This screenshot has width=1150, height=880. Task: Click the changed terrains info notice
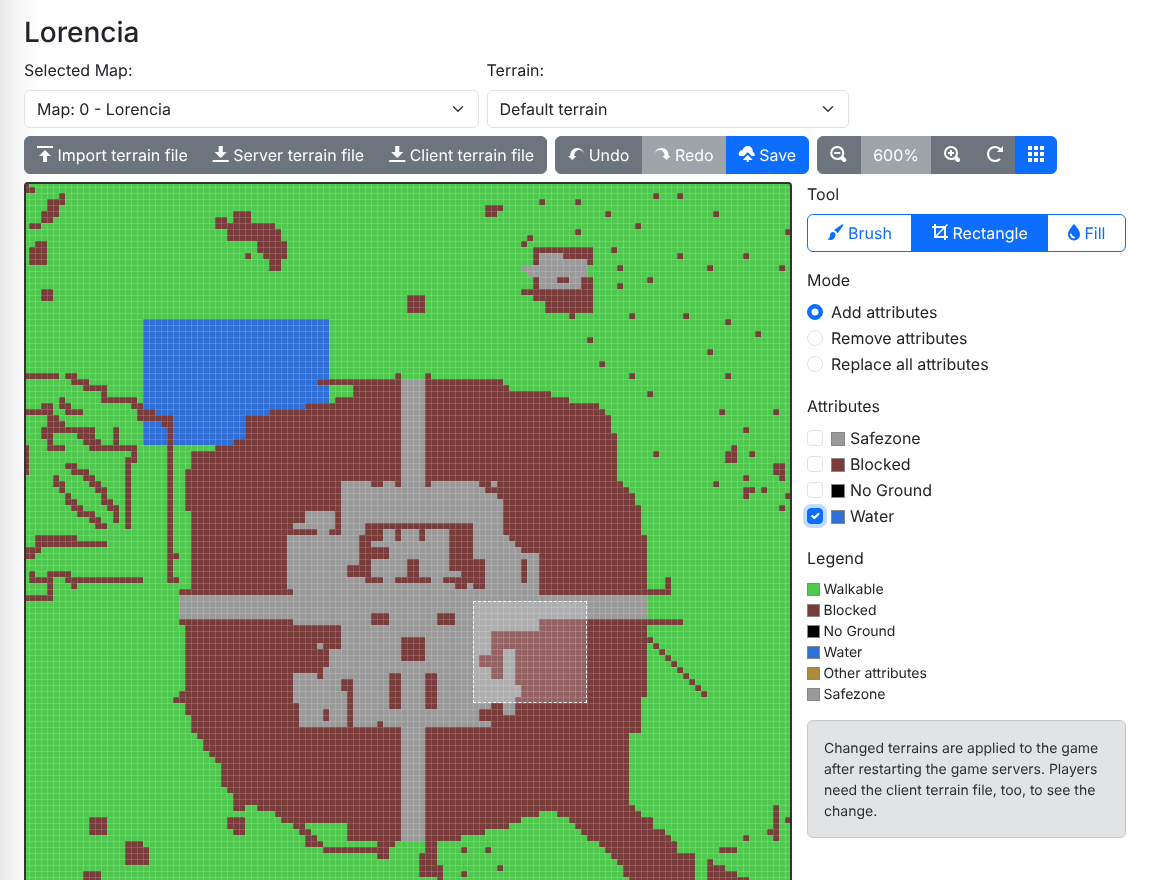tap(966, 779)
